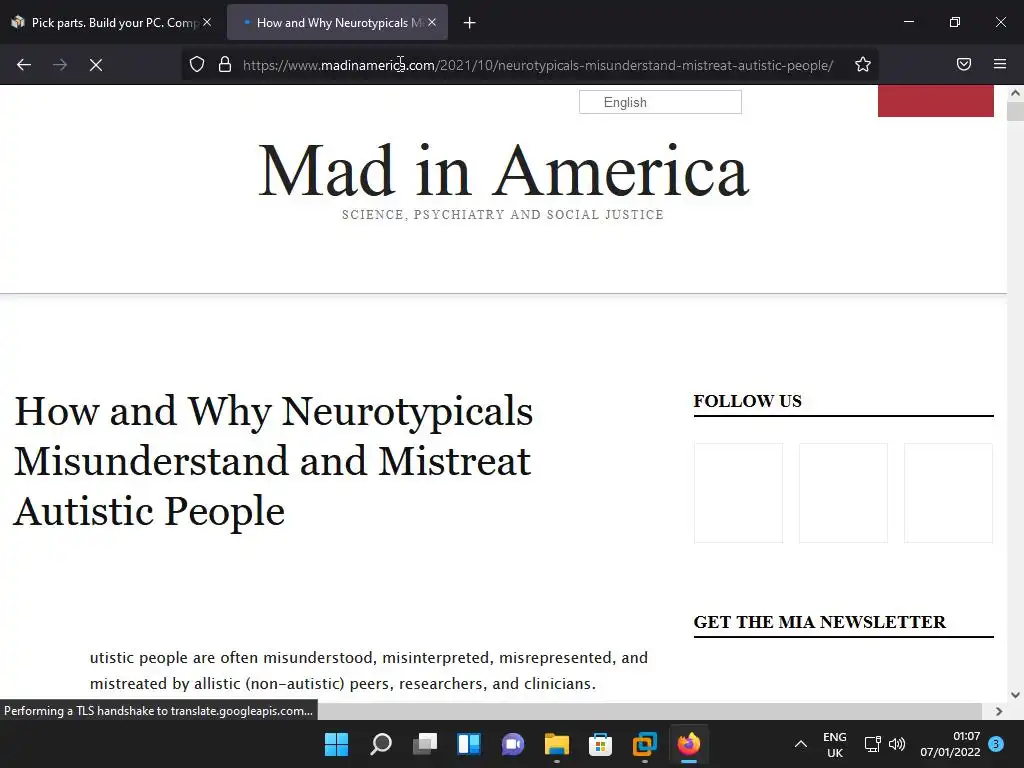The image size is (1024, 768).
Task: Close the 'Pick parts. Build your PC' tab
Action: (x=207, y=22)
